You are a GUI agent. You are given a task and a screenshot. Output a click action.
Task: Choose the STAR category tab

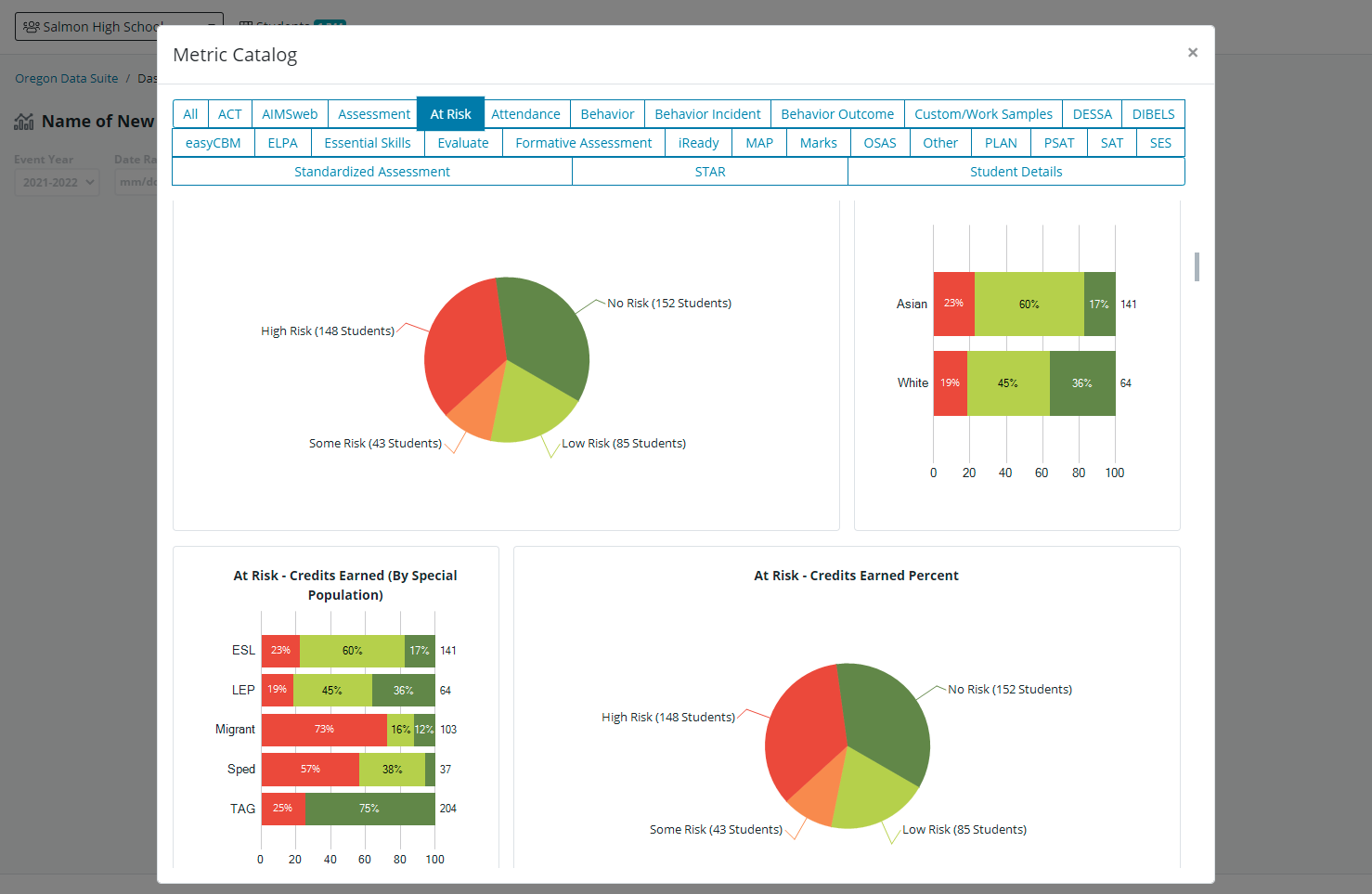[709, 172]
